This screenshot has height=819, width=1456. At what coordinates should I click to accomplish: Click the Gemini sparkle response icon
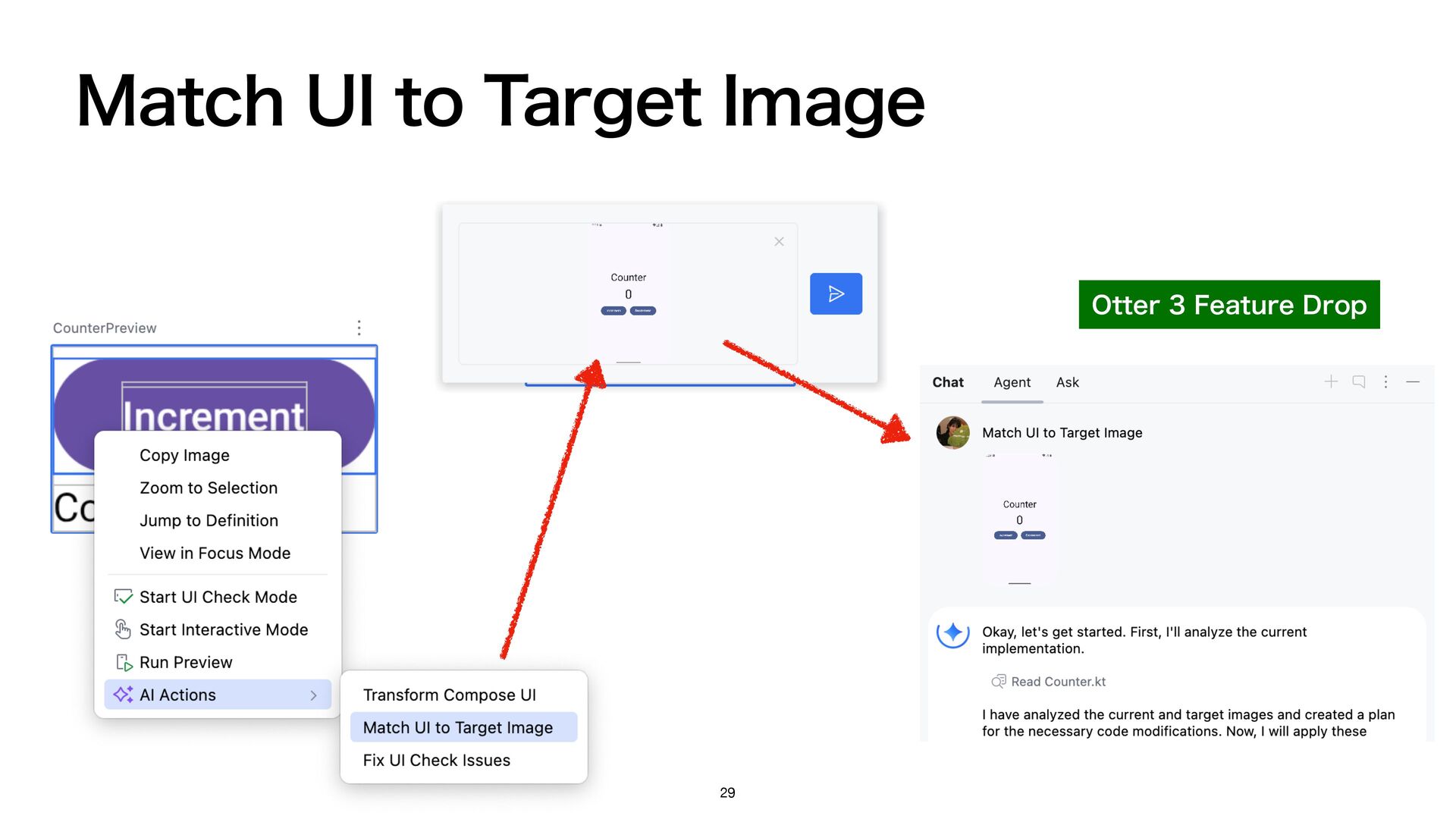[953, 632]
